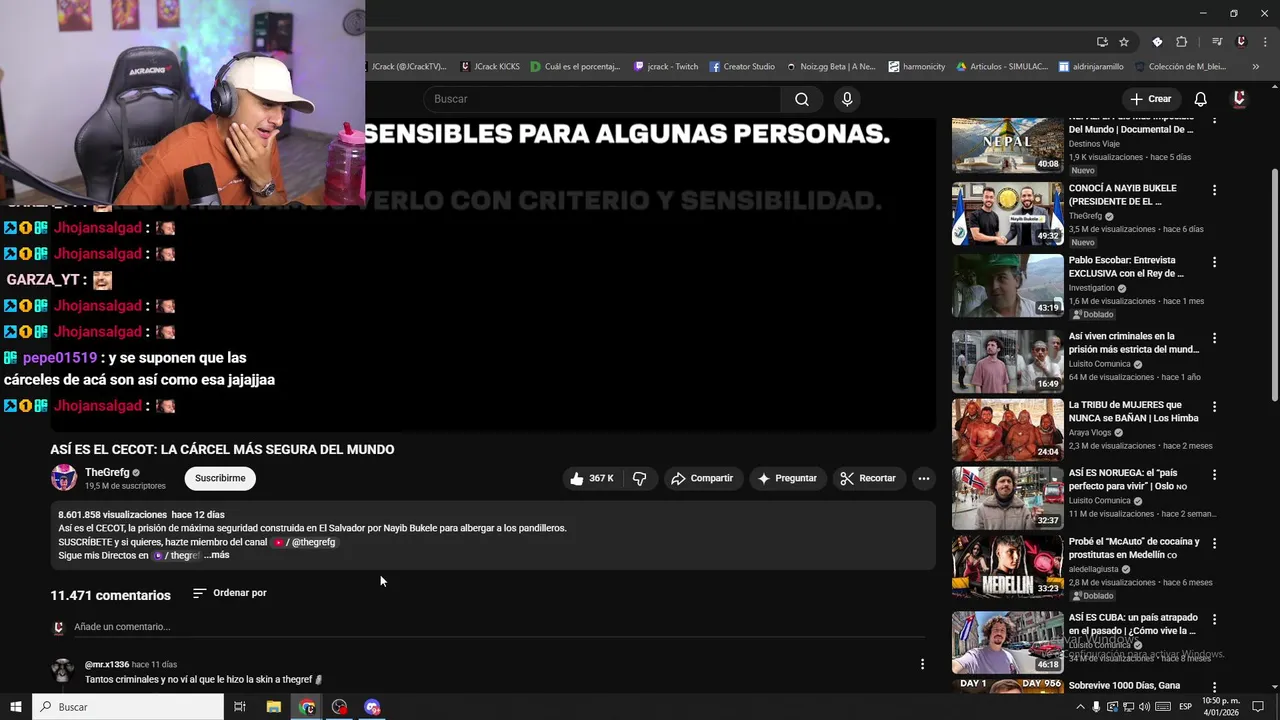The width and height of the screenshot is (1280, 720).
Task: Open options for ASÍ ES NORUEGA video
Action: (1215, 474)
